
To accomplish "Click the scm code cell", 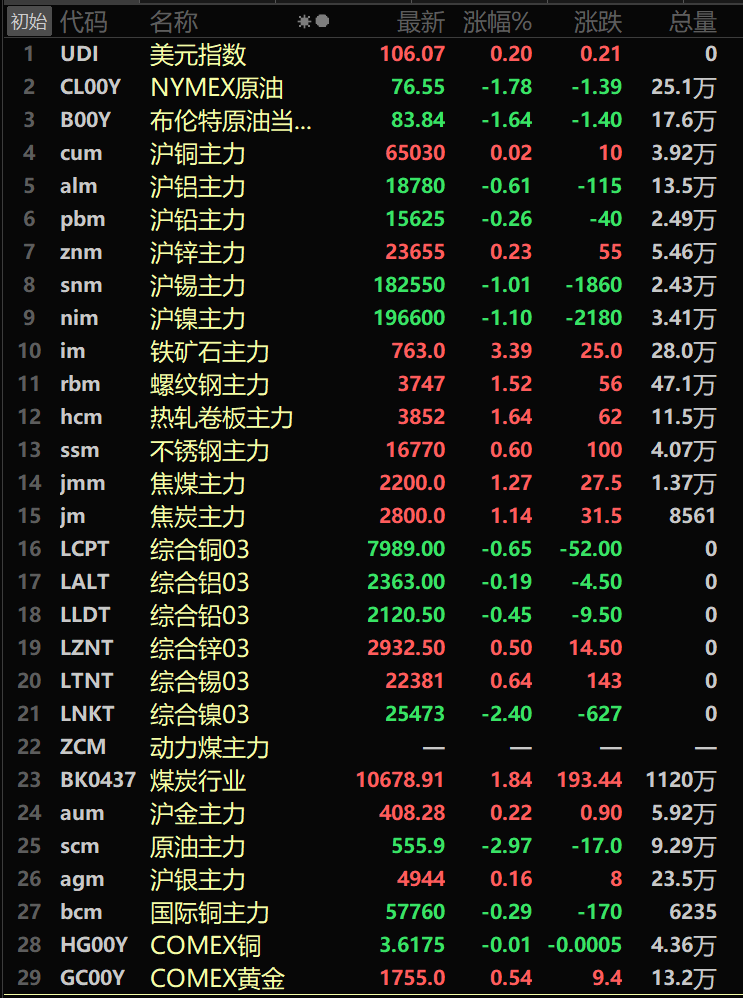I will pos(80,846).
